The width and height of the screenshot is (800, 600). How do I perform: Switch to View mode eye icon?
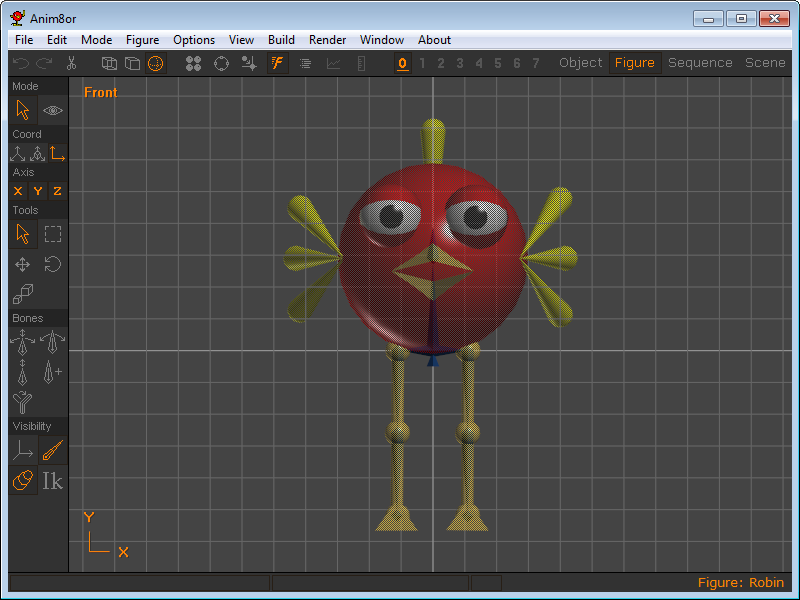pos(53,110)
